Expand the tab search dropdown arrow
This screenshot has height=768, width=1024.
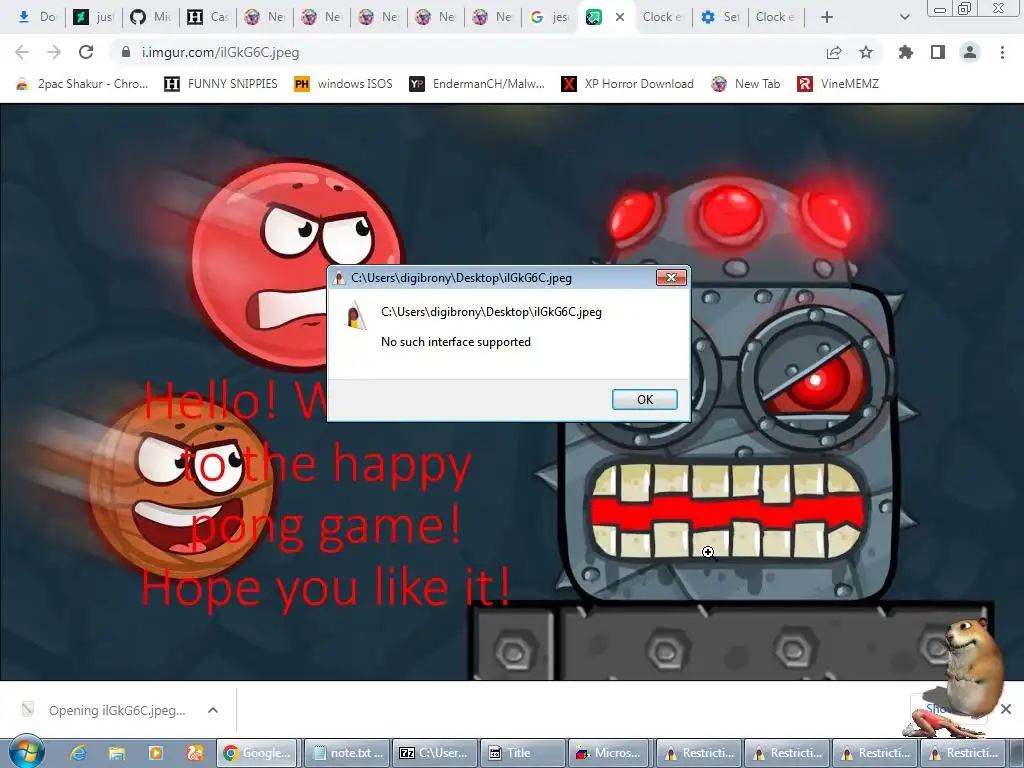(904, 17)
